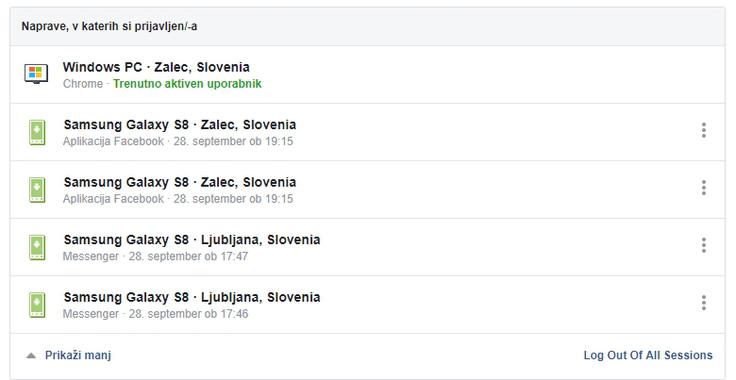Click Log Out Of All Sessions
Viewport: 736px width, 380px height.
[x=648, y=355]
